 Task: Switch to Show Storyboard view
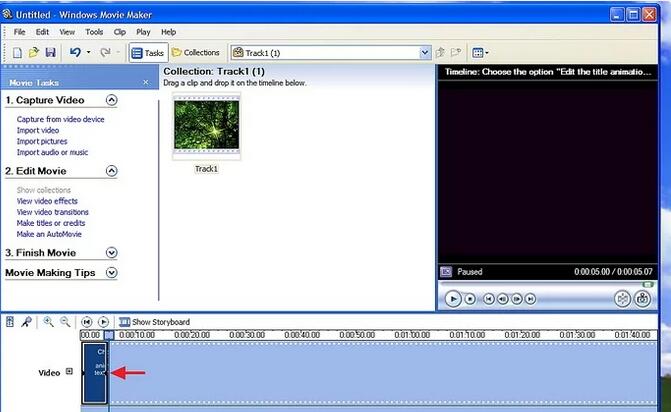[x=154, y=322]
